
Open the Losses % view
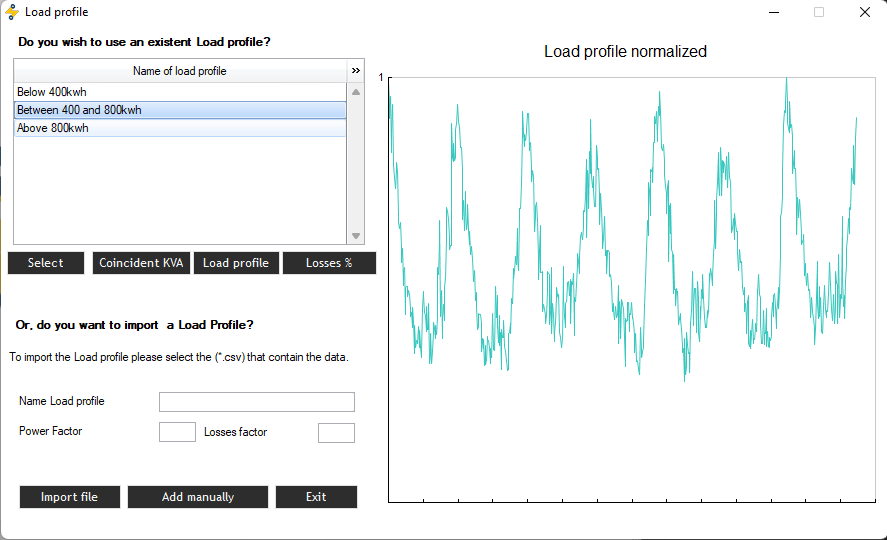point(329,263)
